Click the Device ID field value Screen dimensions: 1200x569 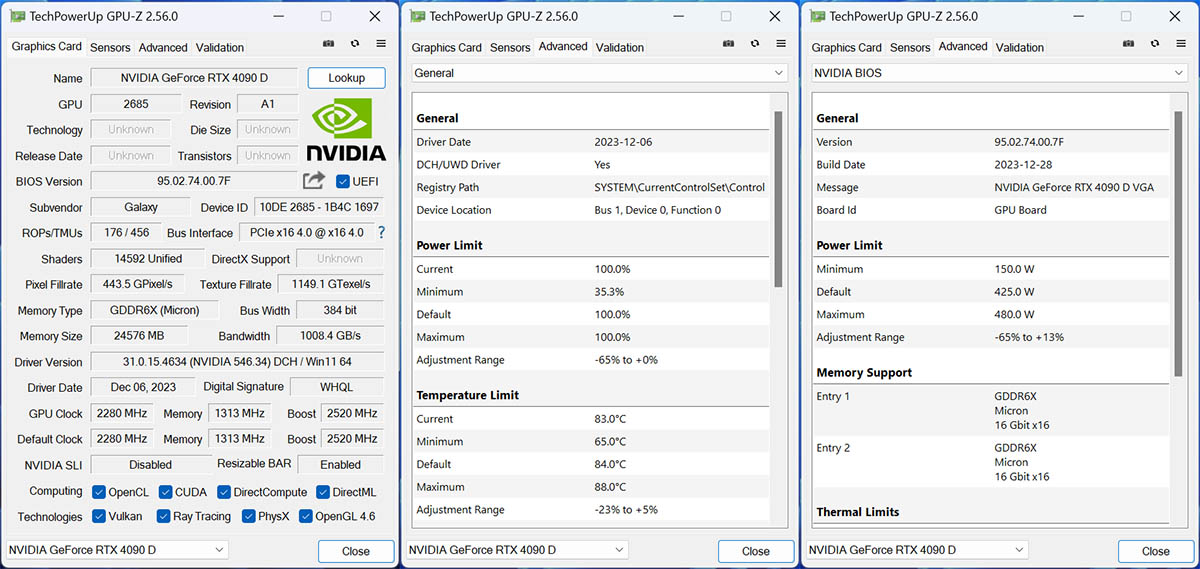[319, 207]
